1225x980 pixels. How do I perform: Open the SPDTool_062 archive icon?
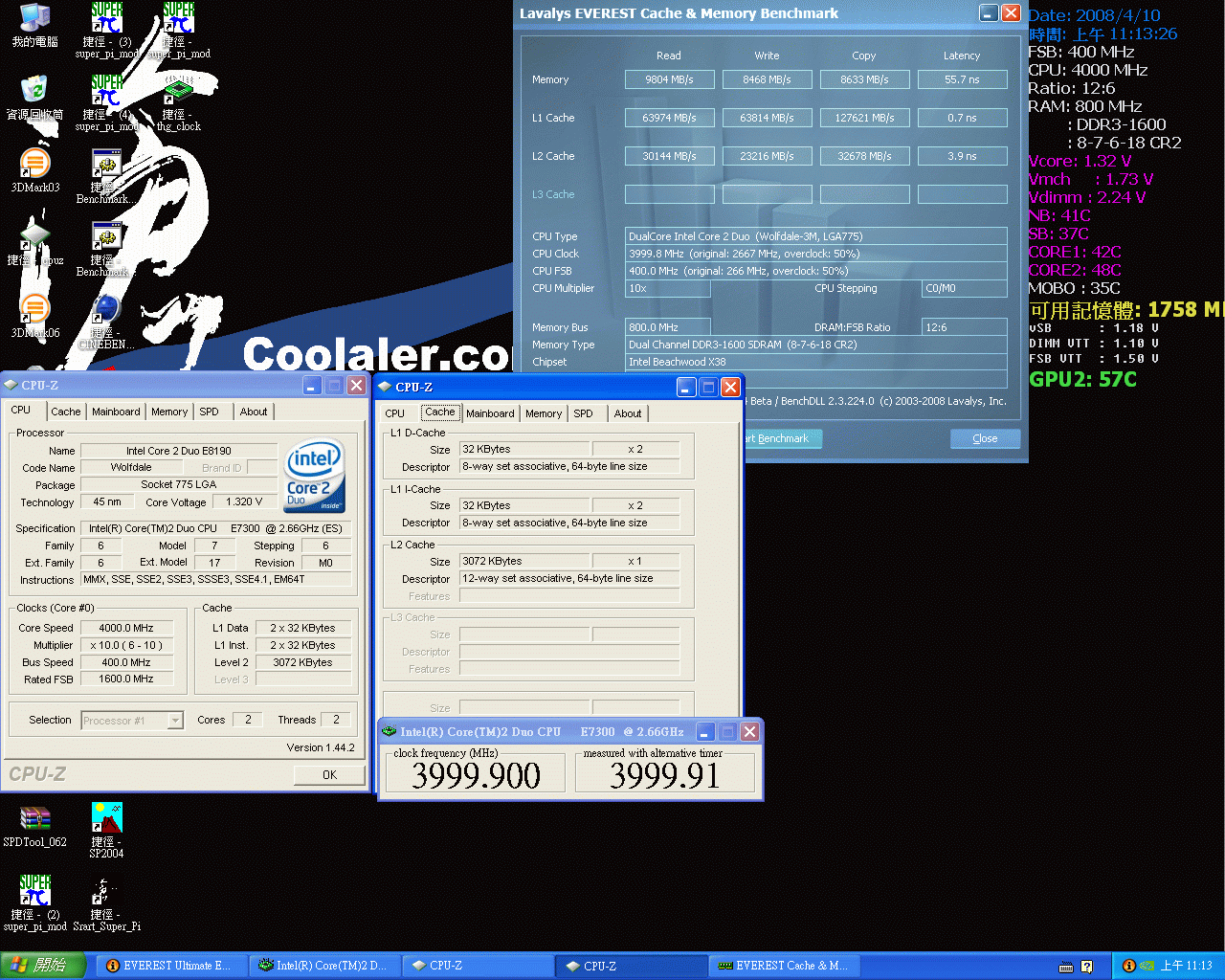pos(35,826)
